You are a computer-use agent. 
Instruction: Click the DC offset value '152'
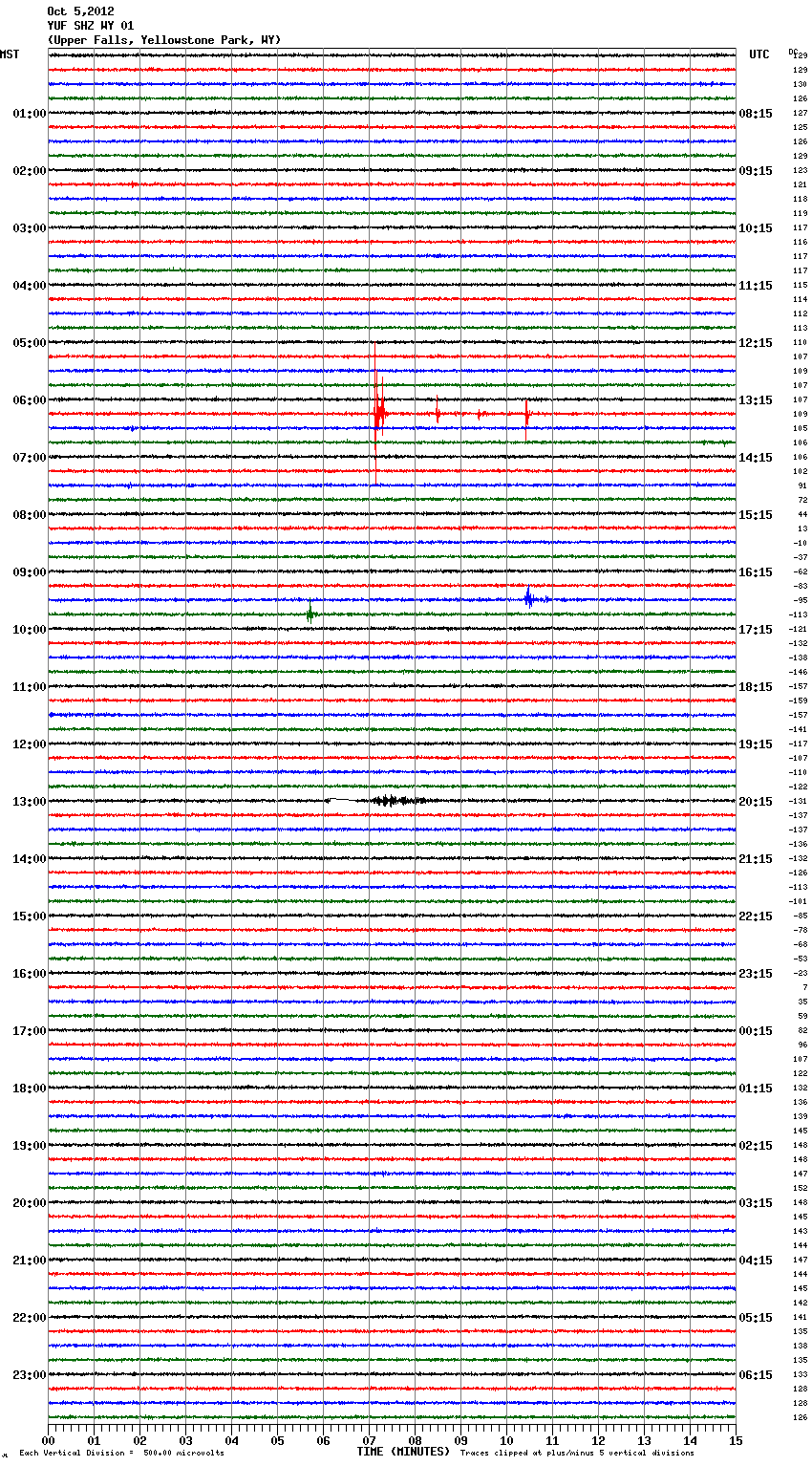(801, 1188)
